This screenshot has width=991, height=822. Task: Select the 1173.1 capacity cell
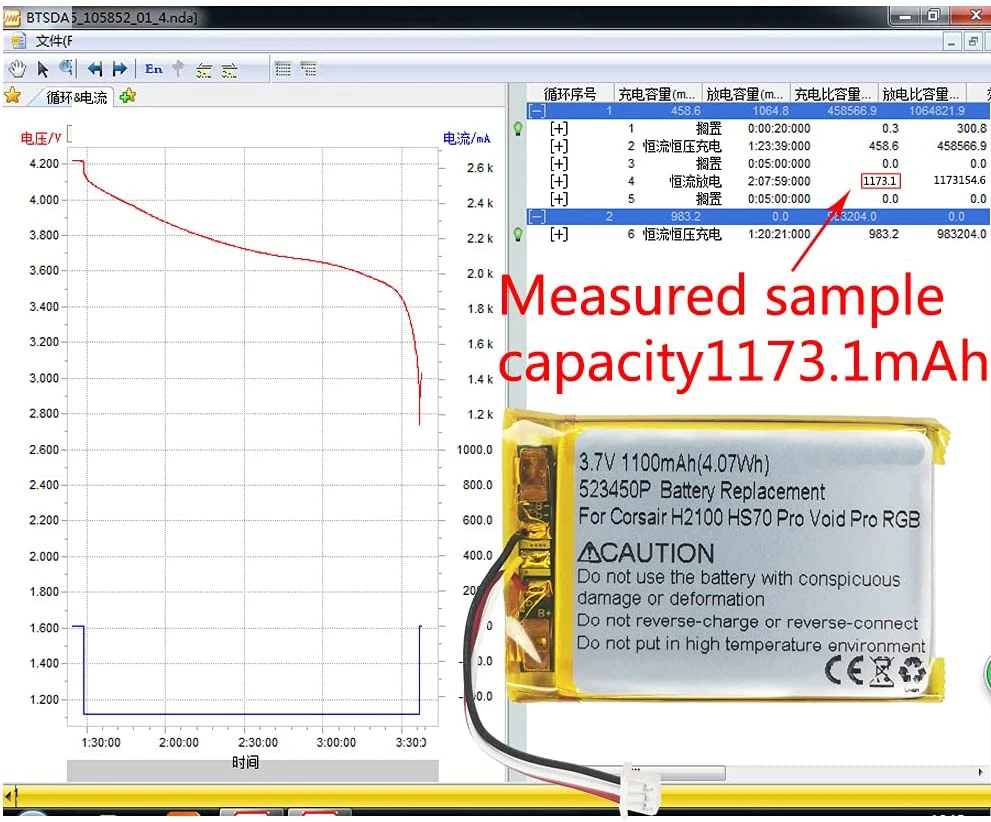(880, 181)
